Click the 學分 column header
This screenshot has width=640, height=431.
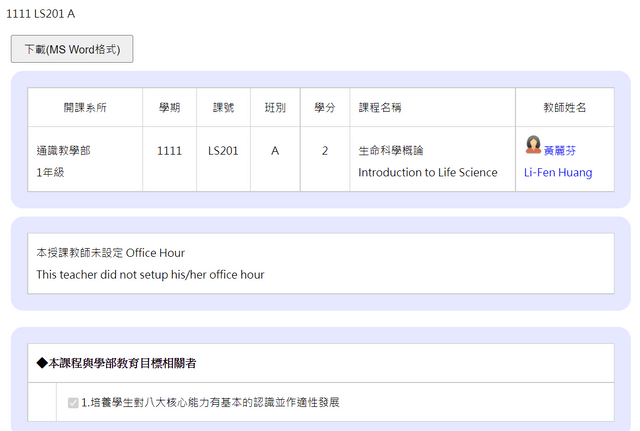coord(325,108)
